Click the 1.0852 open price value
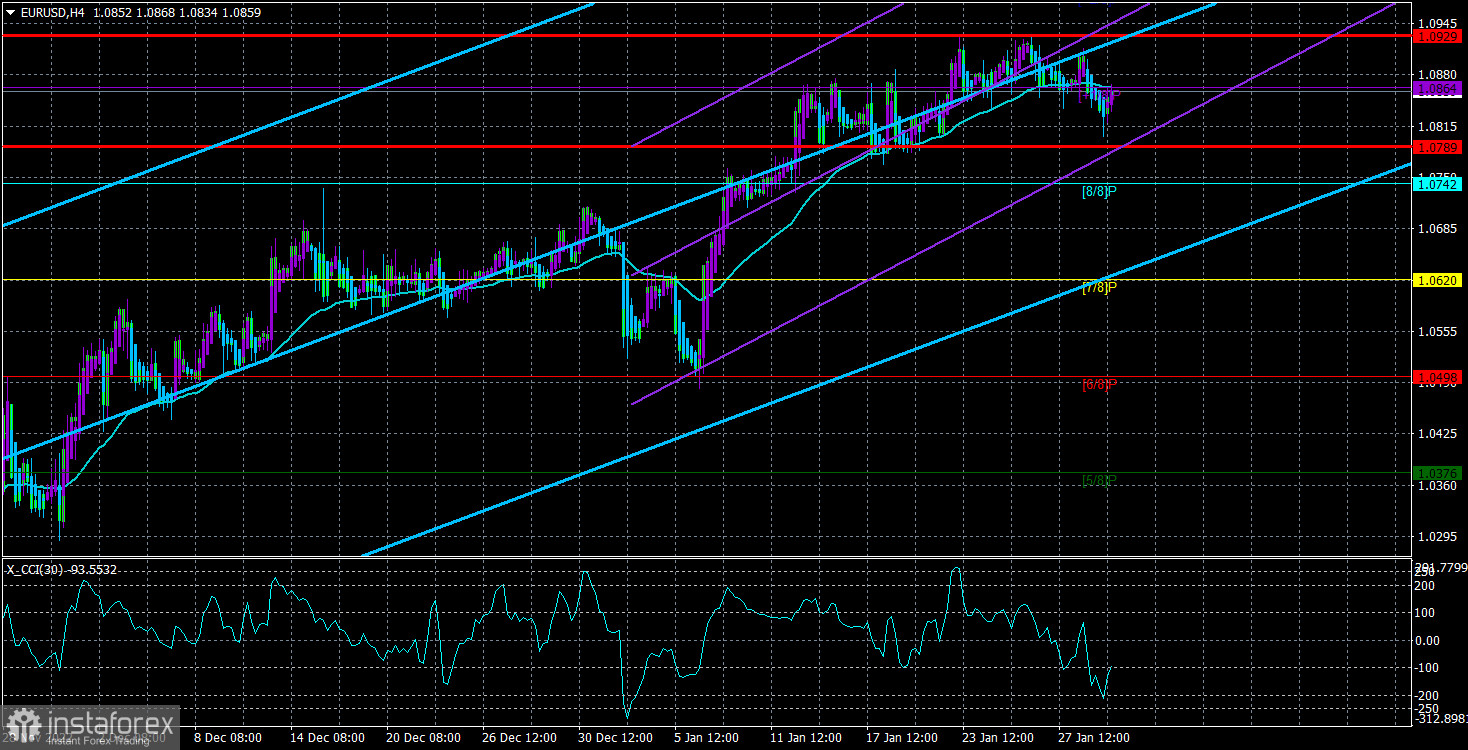 [x=110, y=12]
